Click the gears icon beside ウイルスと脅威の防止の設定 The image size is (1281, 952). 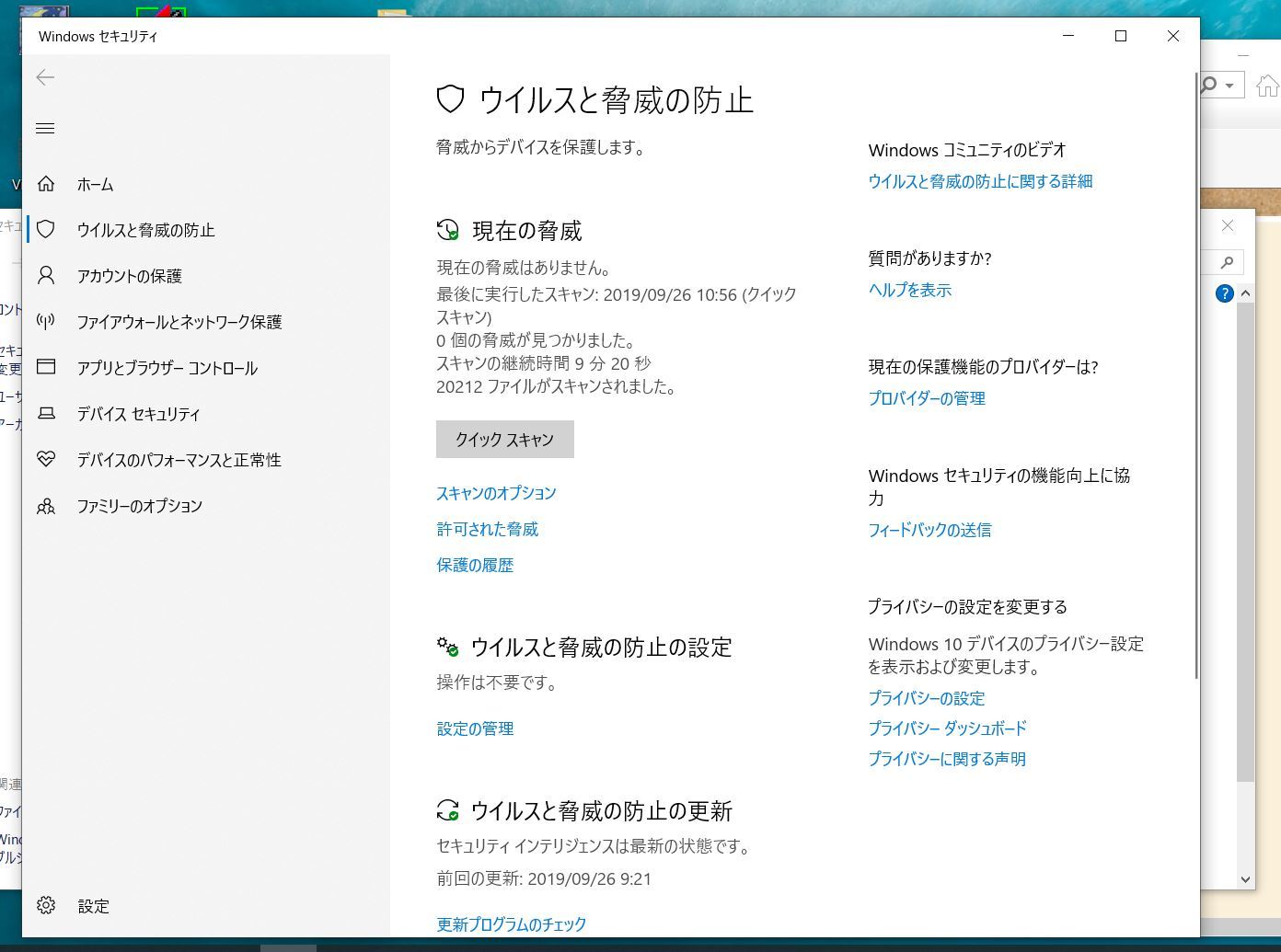click(x=447, y=647)
